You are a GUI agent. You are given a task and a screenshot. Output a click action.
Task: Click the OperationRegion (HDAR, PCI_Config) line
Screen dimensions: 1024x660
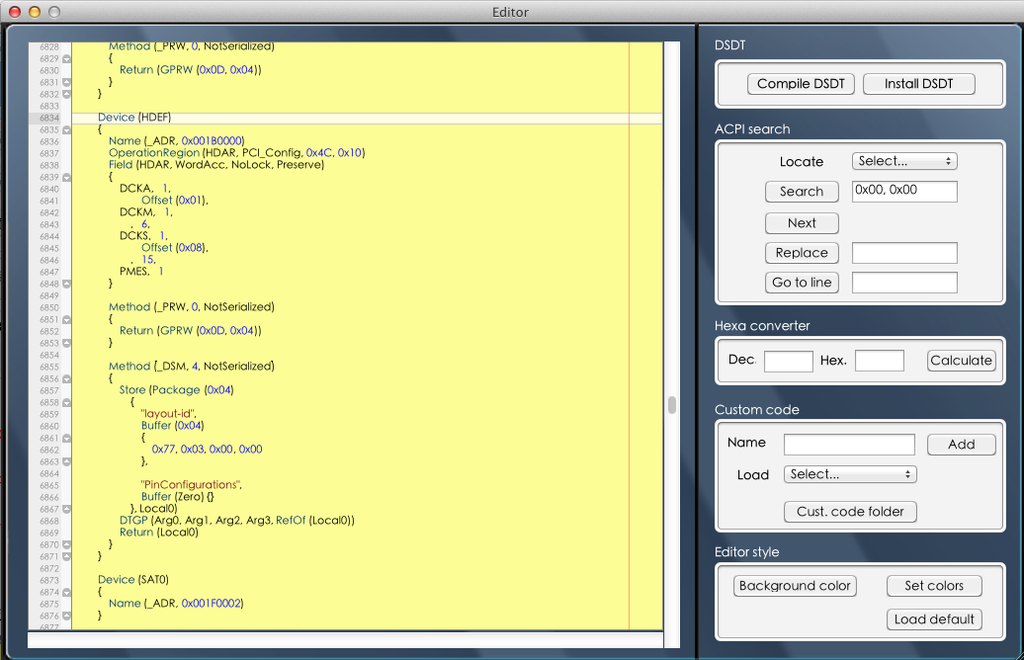[x=236, y=153]
